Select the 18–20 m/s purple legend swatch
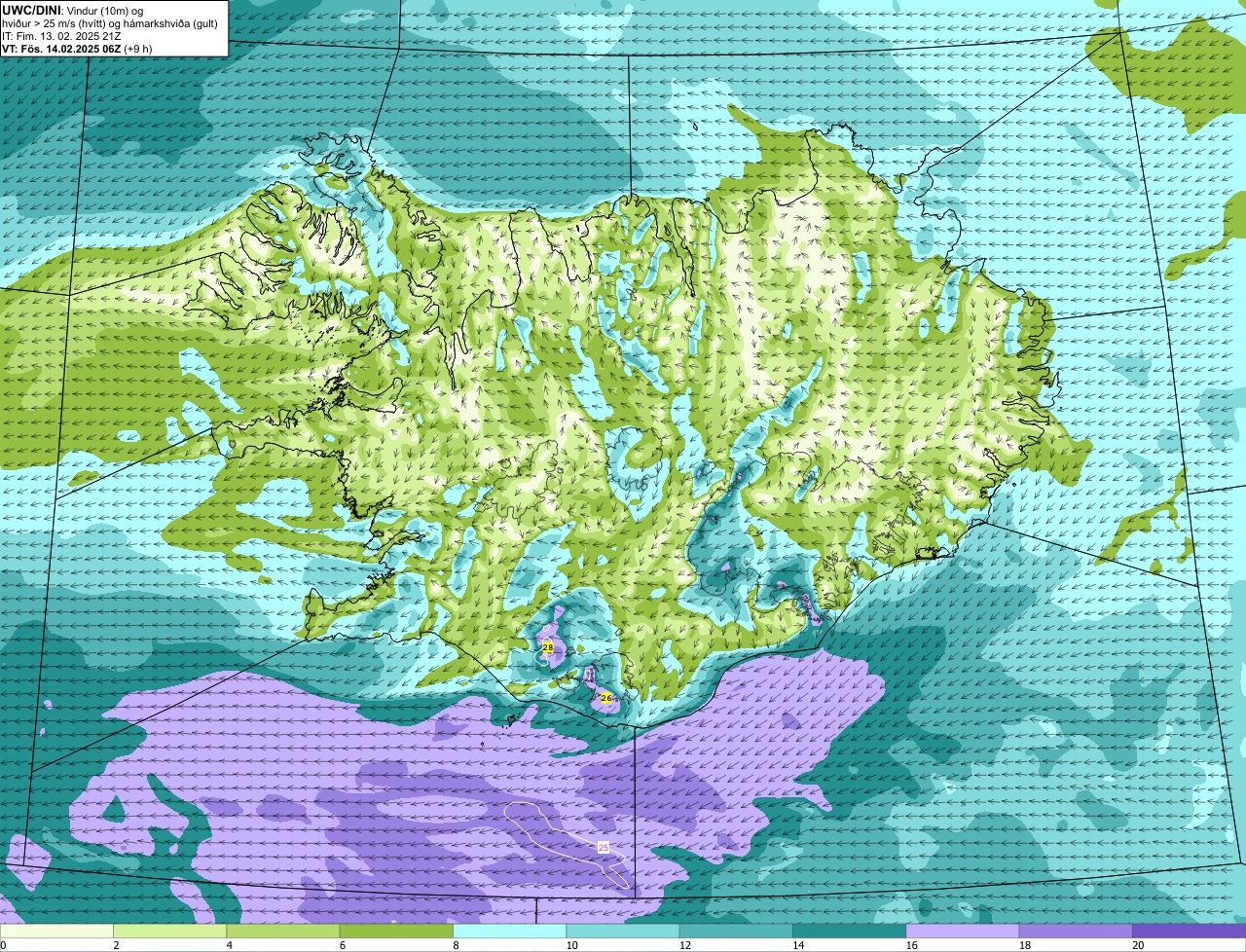Viewport: 1246px width, 952px height. (x=1076, y=931)
